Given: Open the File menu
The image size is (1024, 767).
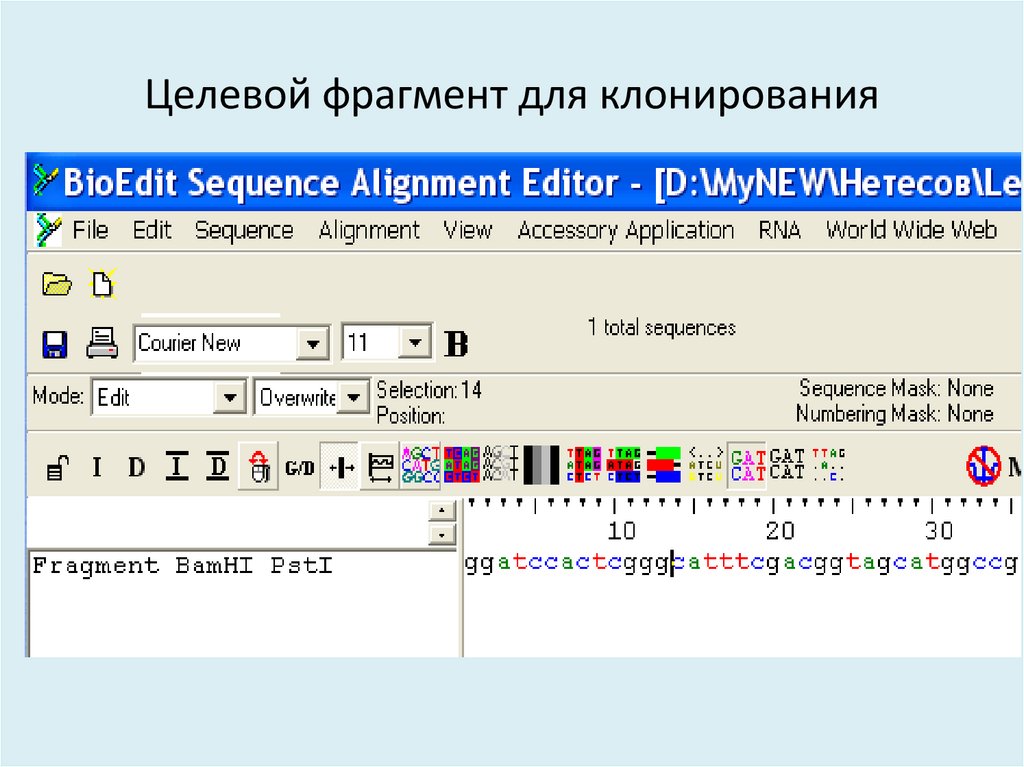Looking at the screenshot, I should point(90,230).
